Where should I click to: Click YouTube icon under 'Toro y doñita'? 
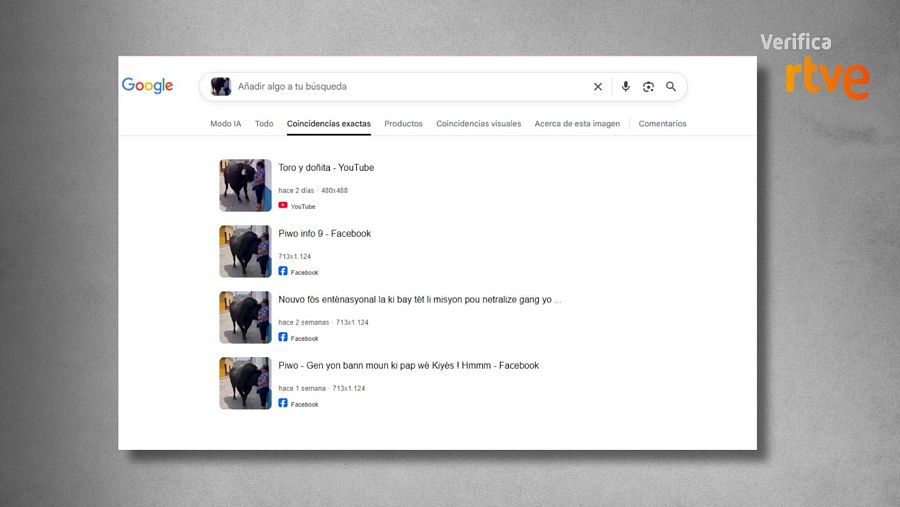tap(283, 206)
